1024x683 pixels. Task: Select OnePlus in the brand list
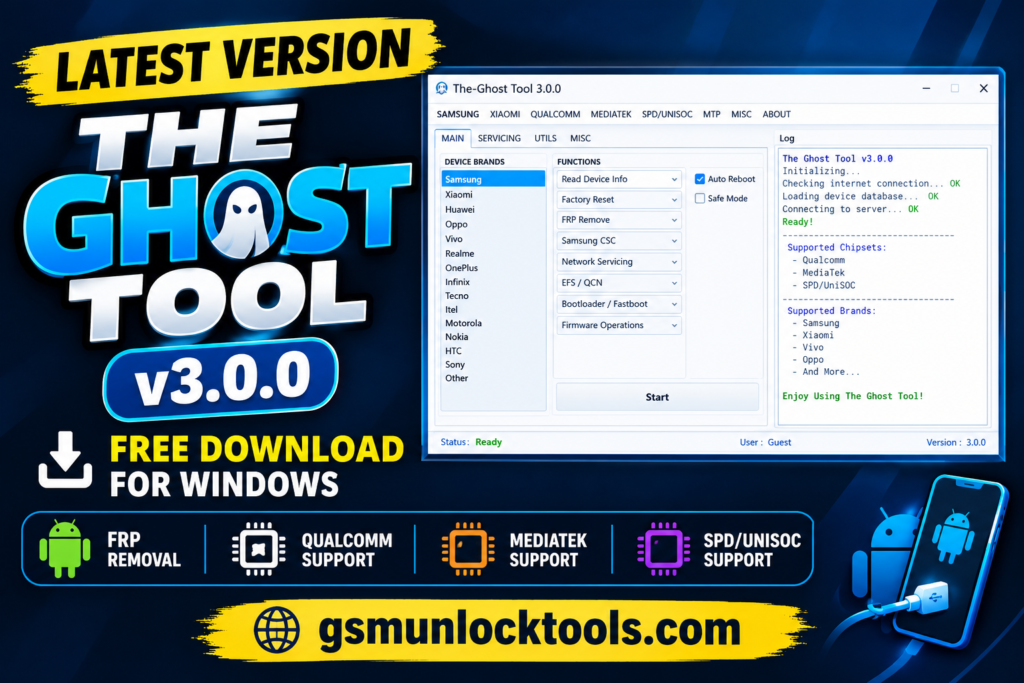[x=493, y=268]
